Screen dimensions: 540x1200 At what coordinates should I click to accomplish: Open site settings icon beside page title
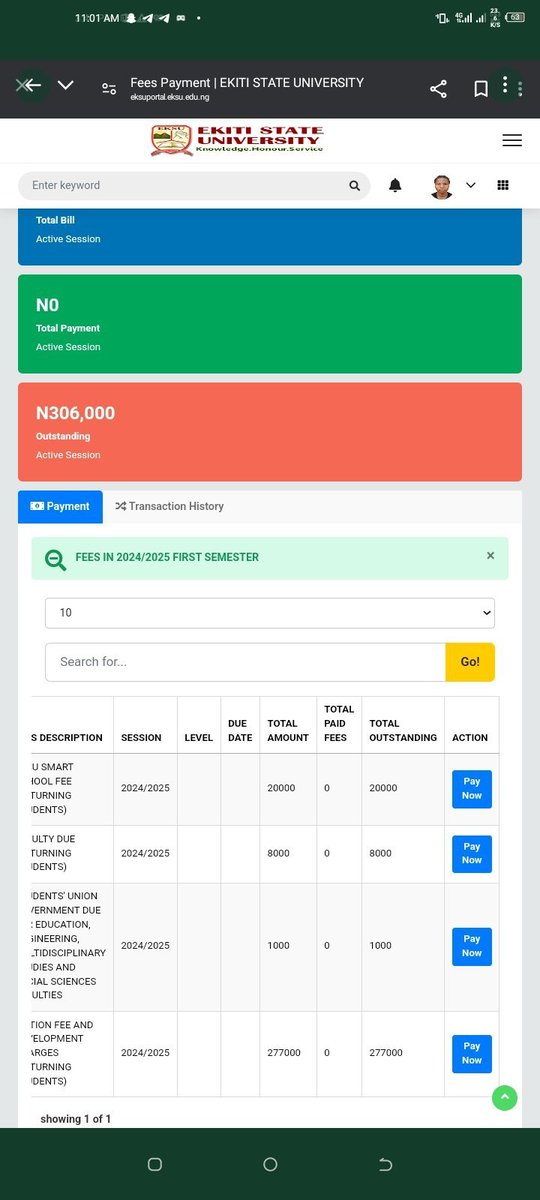coord(109,89)
